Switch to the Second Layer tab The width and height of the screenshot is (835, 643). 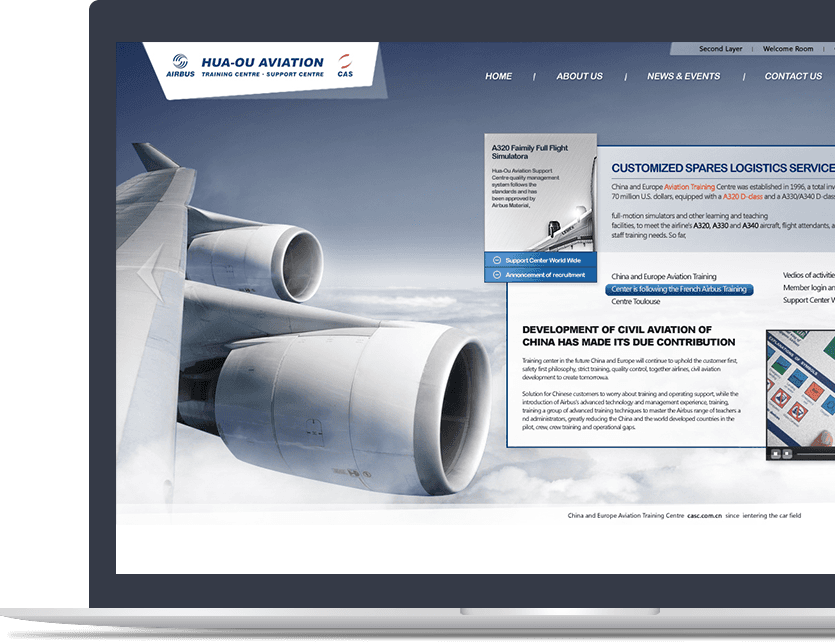[x=720, y=49]
